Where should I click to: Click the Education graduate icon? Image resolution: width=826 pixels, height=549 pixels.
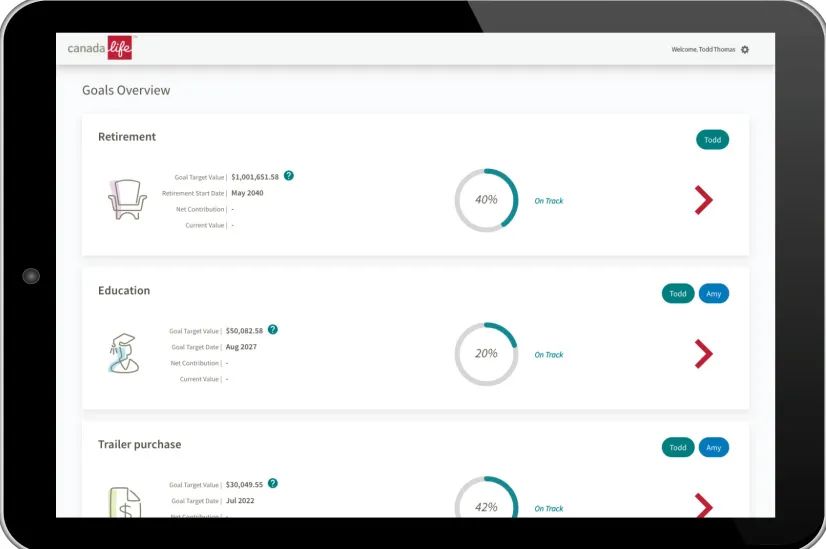(124, 354)
